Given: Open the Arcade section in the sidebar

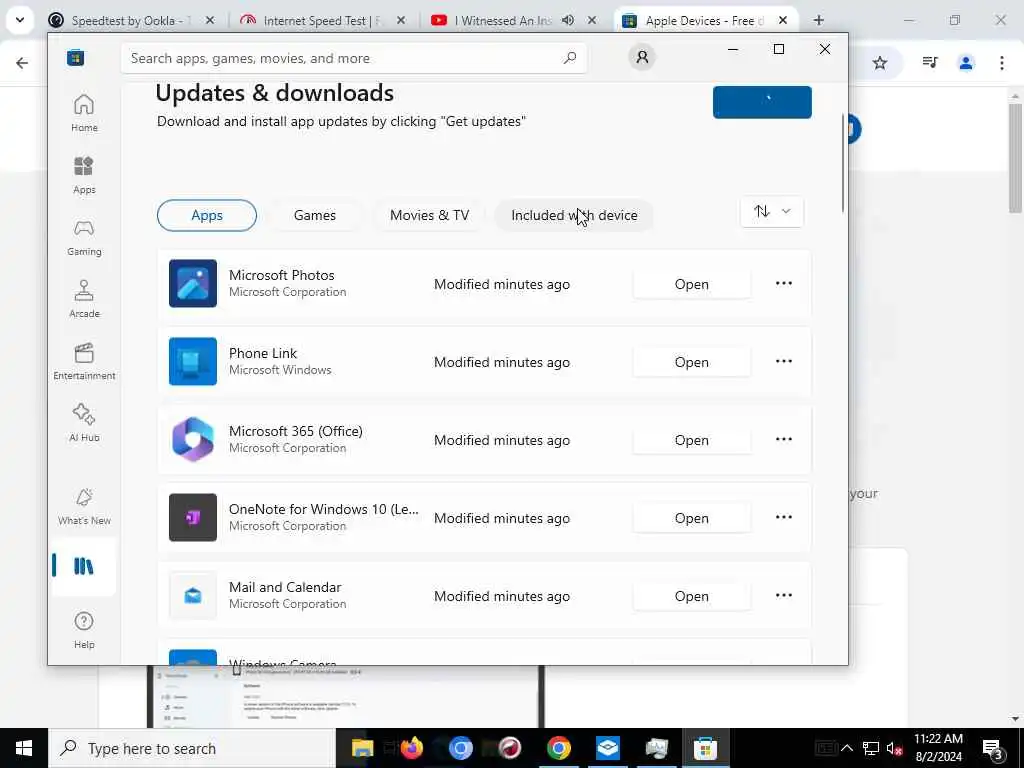Looking at the screenshot, I should [x=84, y=299].
